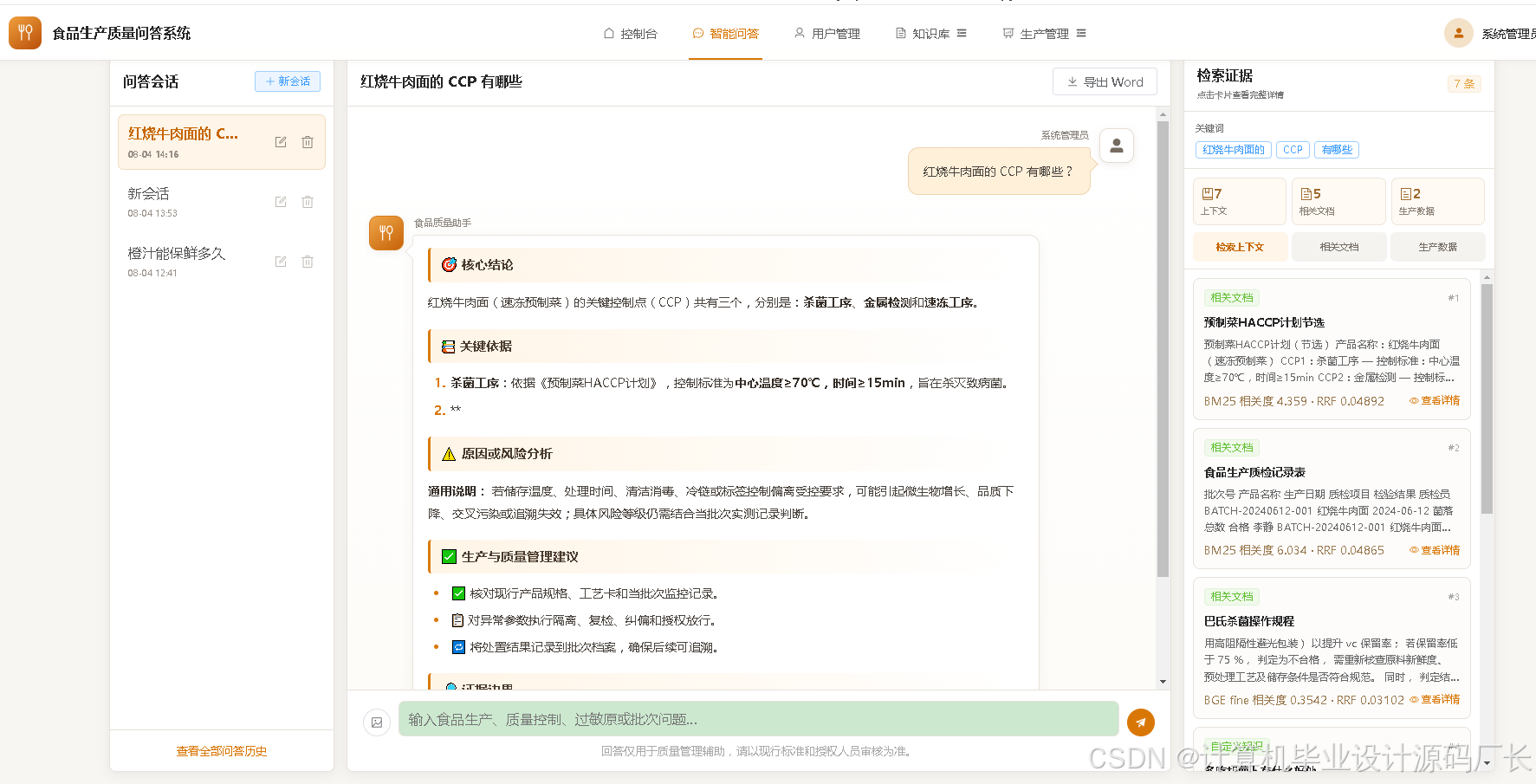
Task: Click the 红烧牛肉面的 CCP 有哪些？ question bubble
Action: 999,172
